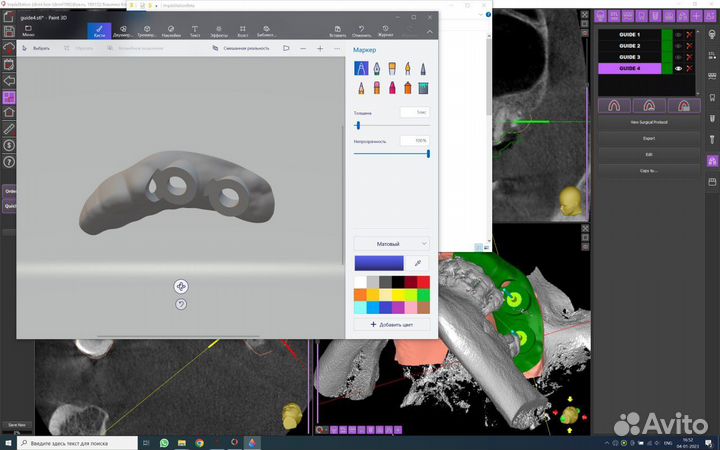This screenshot has height=450, width=720.
Task: Open the Matte material dropdown
Action: pos(391,243)
